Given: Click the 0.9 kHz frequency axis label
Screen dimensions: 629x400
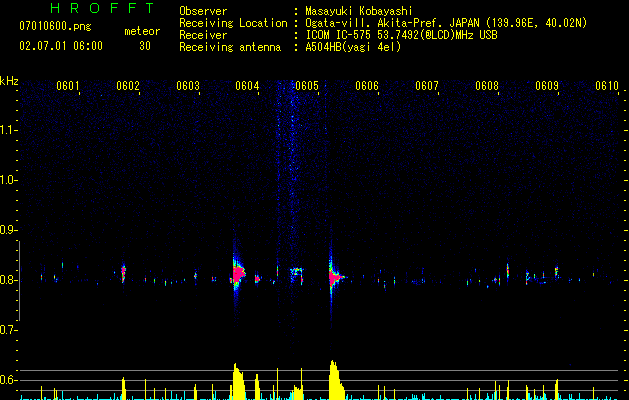Looking at the screenshot, I should pyautogui.click(x=8, y=230).
